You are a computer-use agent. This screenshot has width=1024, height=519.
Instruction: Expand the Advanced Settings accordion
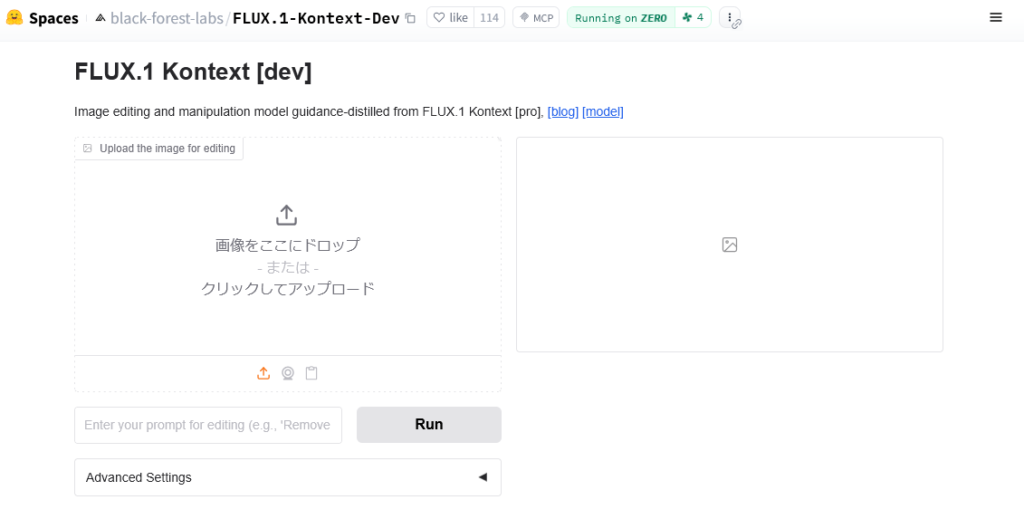click(287, 477)
